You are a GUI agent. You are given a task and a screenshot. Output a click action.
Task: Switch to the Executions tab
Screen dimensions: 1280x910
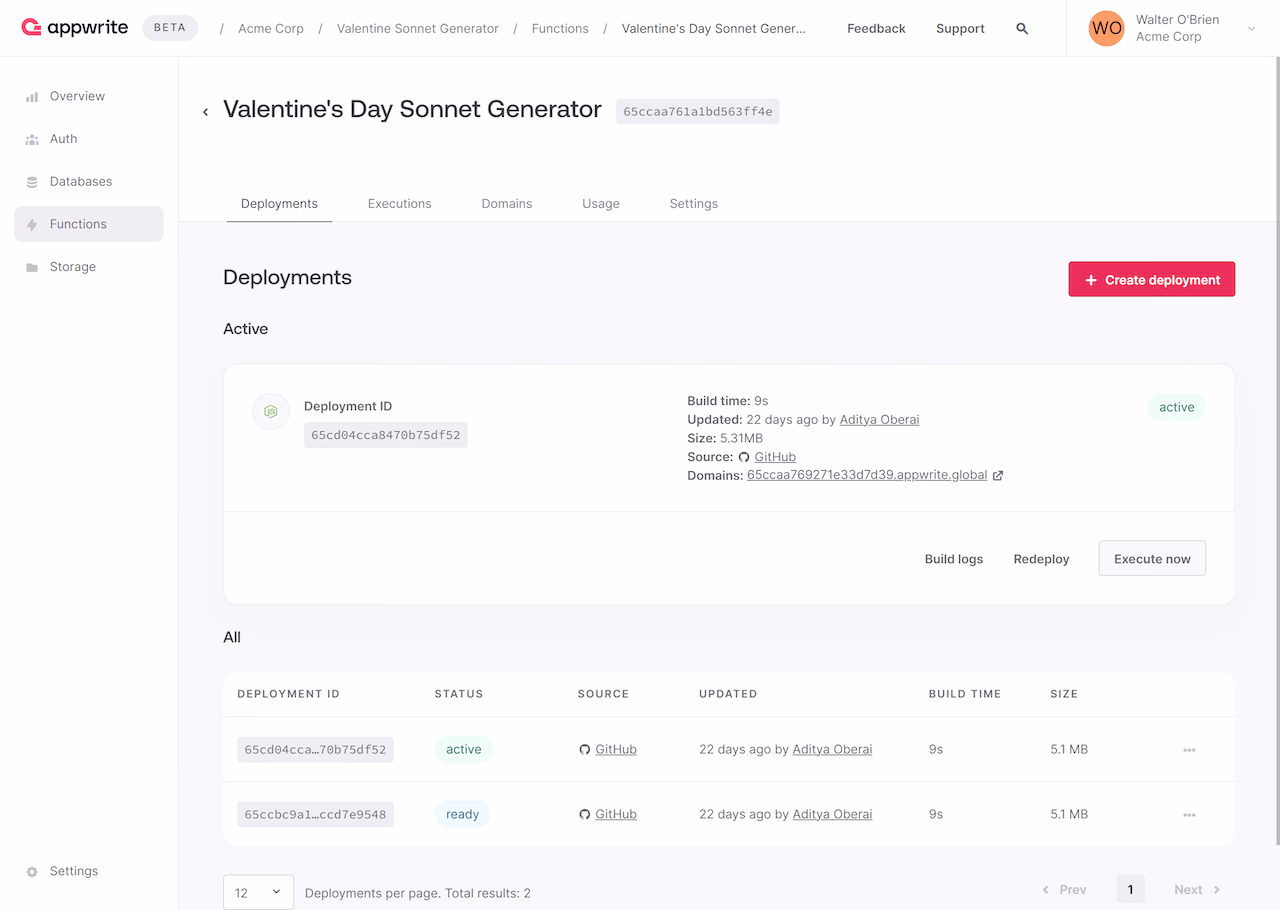click(x=399, y=204)
